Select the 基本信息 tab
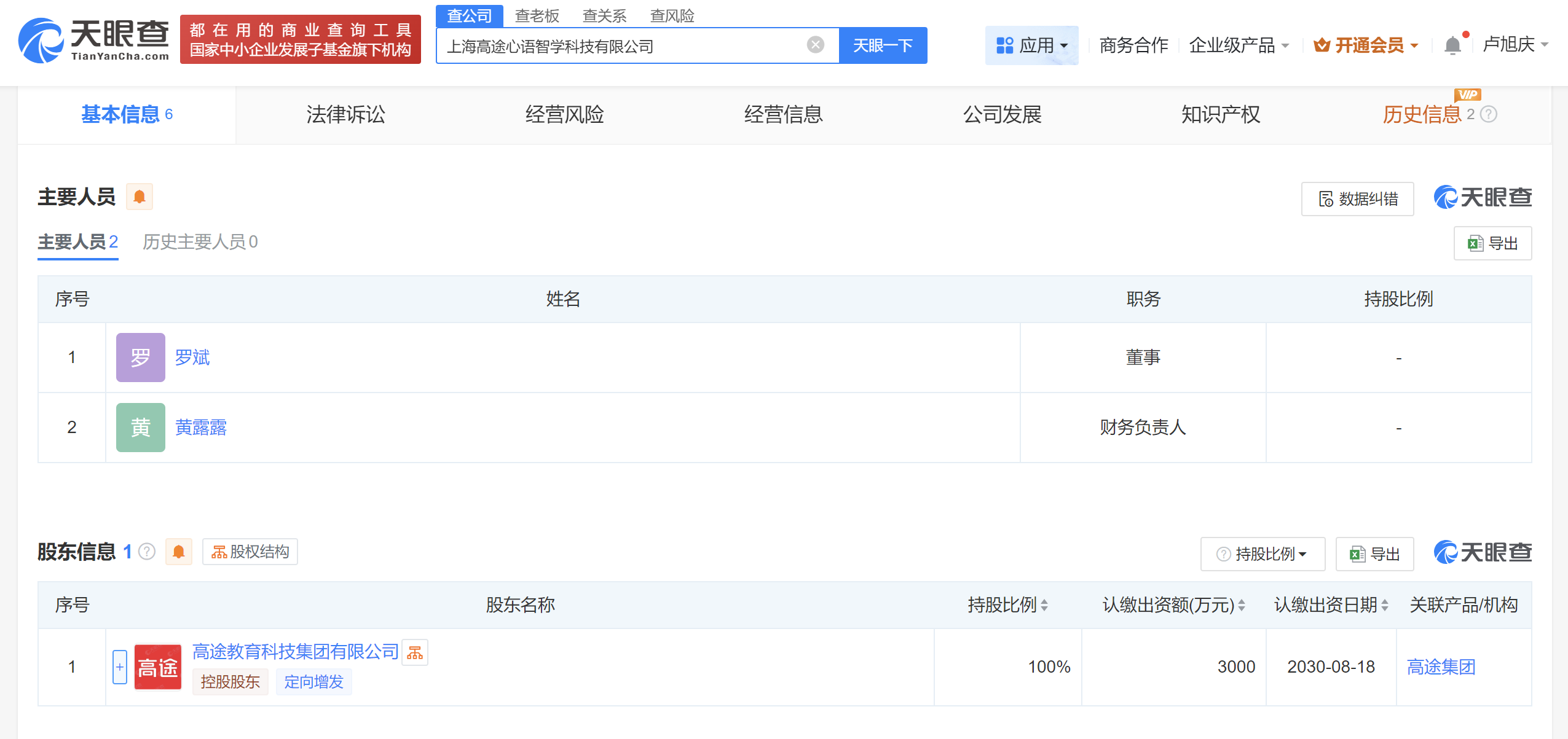Image resolution: width=1568 pixels, height=739 pixels. click(127, 115)
